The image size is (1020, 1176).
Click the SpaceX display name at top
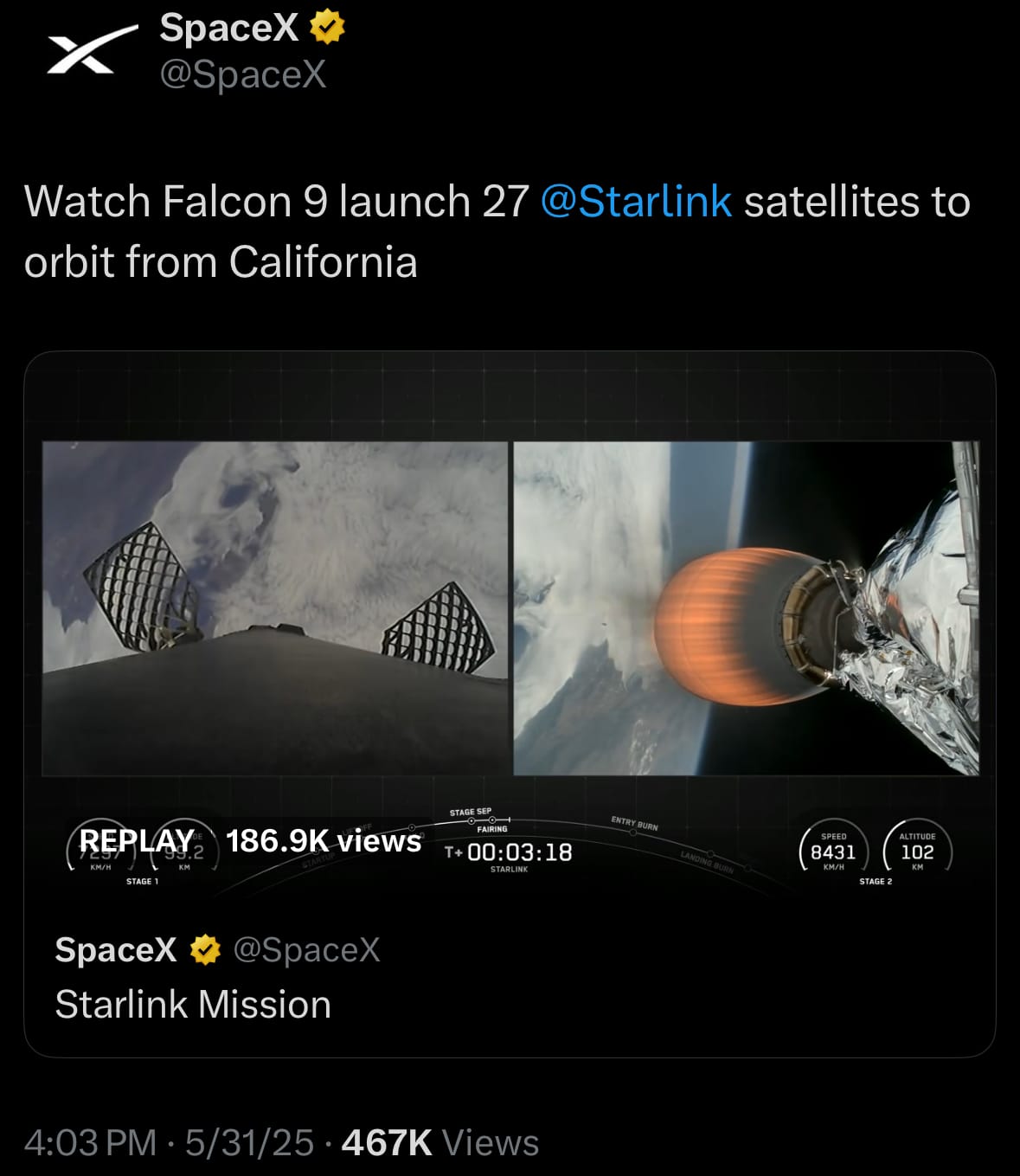tap(229, 28)
